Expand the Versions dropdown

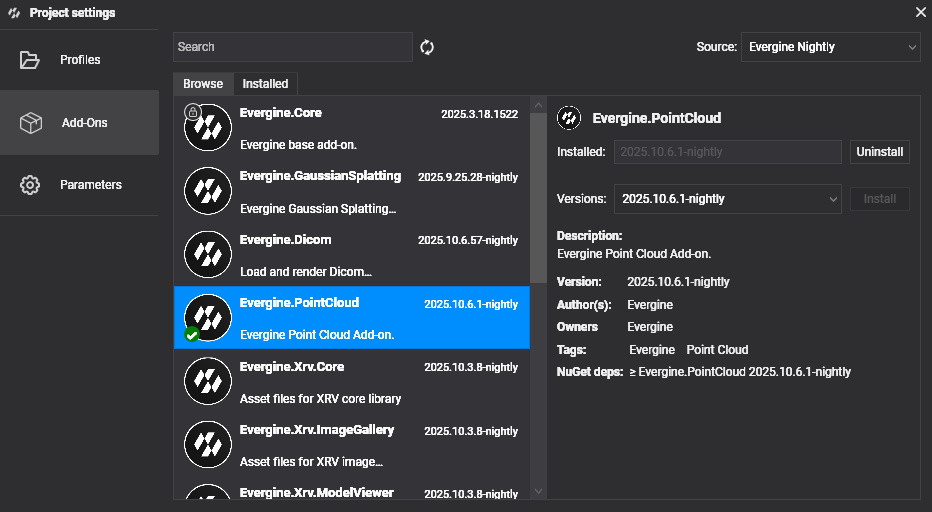tap(727, 199)
